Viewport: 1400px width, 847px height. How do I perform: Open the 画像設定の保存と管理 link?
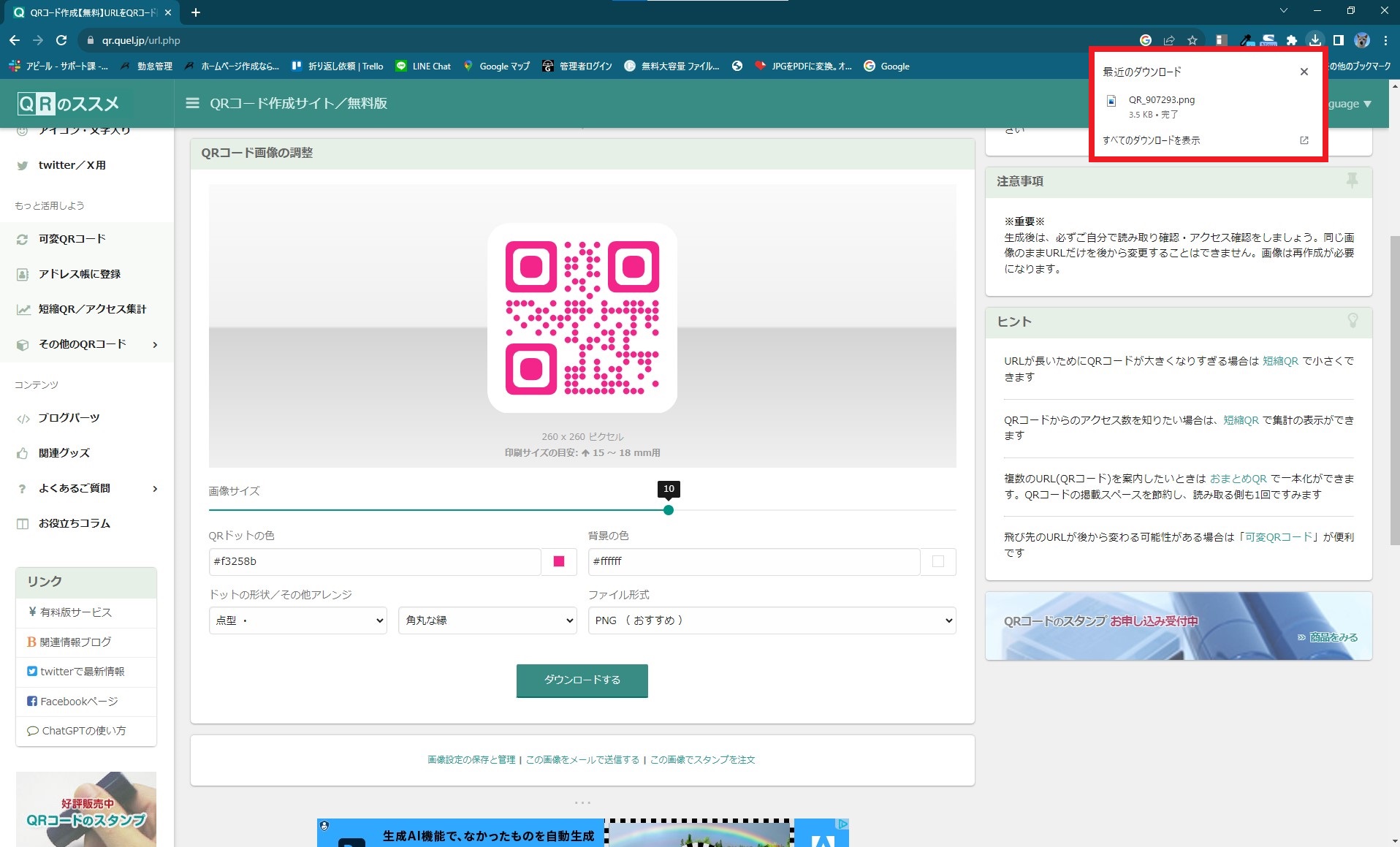pos(471,760)
